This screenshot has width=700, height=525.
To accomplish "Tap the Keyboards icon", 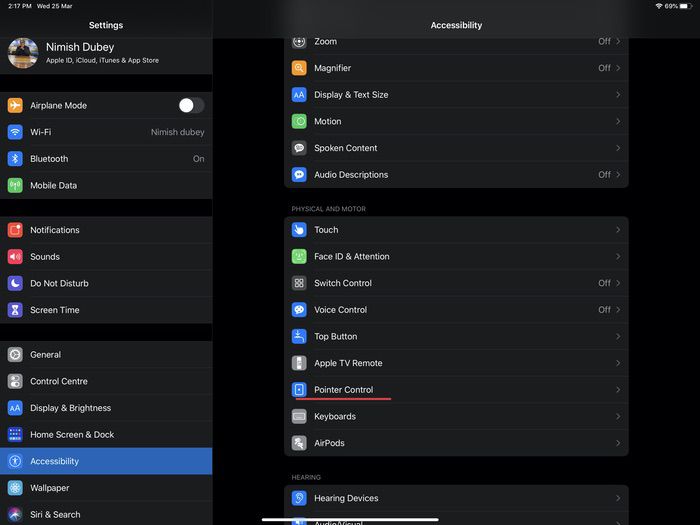I will tap(299, 417).
